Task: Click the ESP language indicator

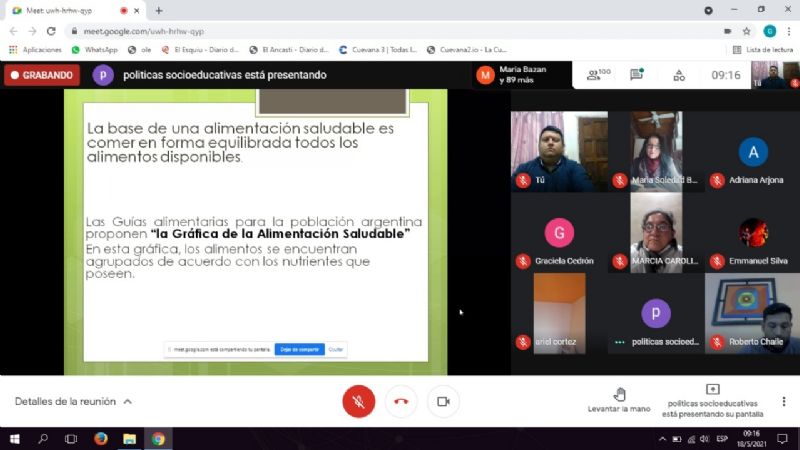Action: (722, 439)
